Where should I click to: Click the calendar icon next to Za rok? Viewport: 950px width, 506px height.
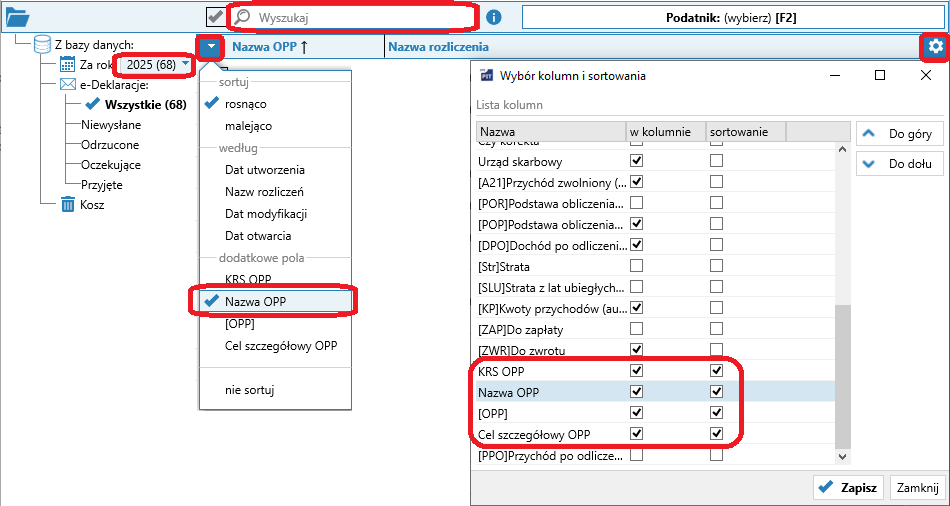pos(67,65)
